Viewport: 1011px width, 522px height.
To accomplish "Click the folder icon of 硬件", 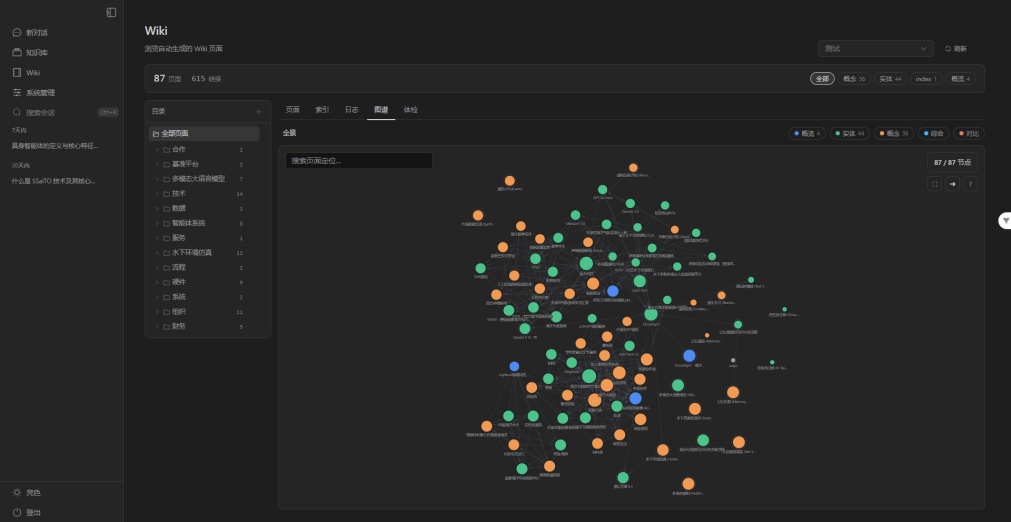I will pyautogui.click(x=166, y=282).
